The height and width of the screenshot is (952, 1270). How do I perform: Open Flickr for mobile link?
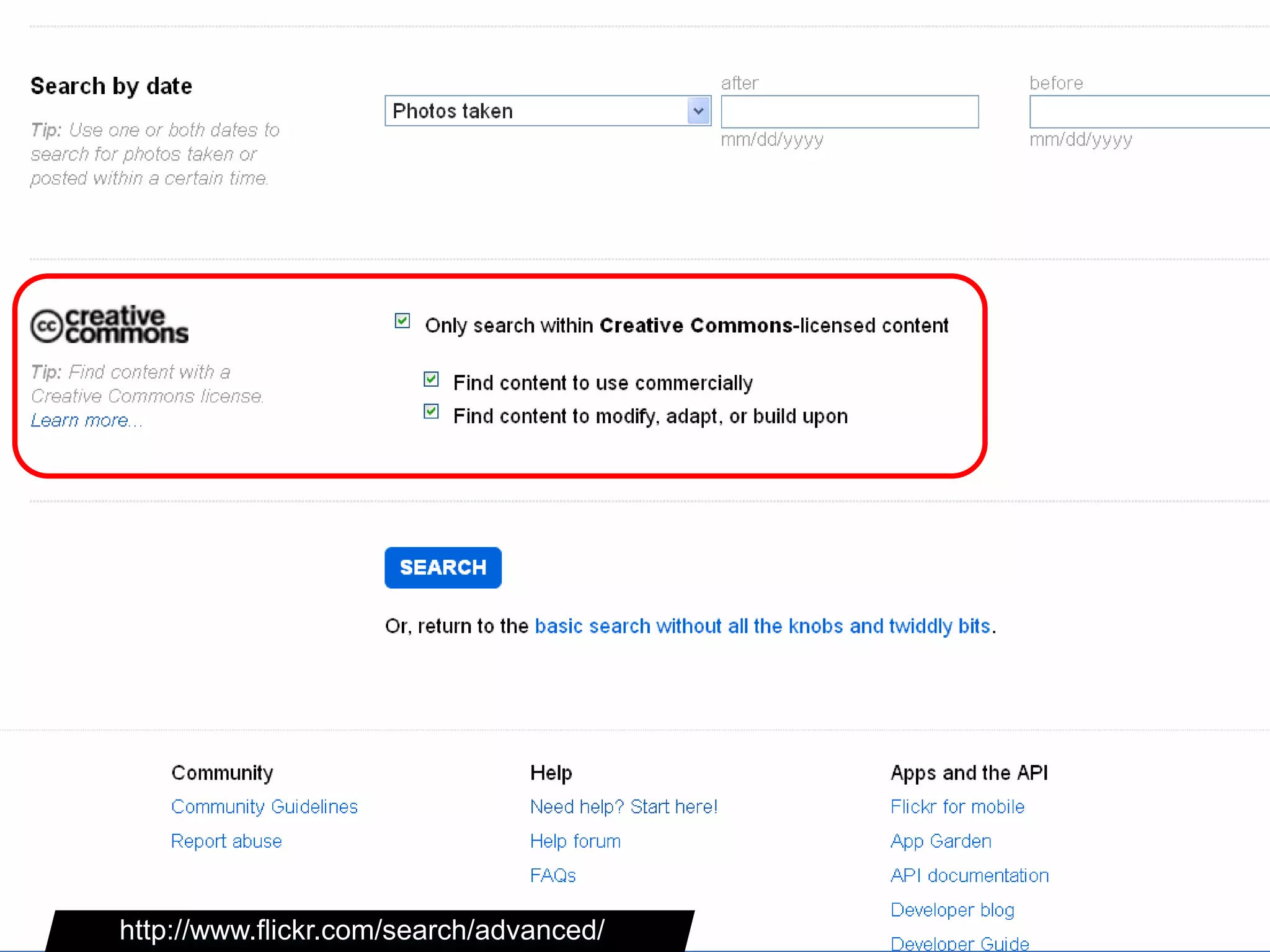(957, 806)
